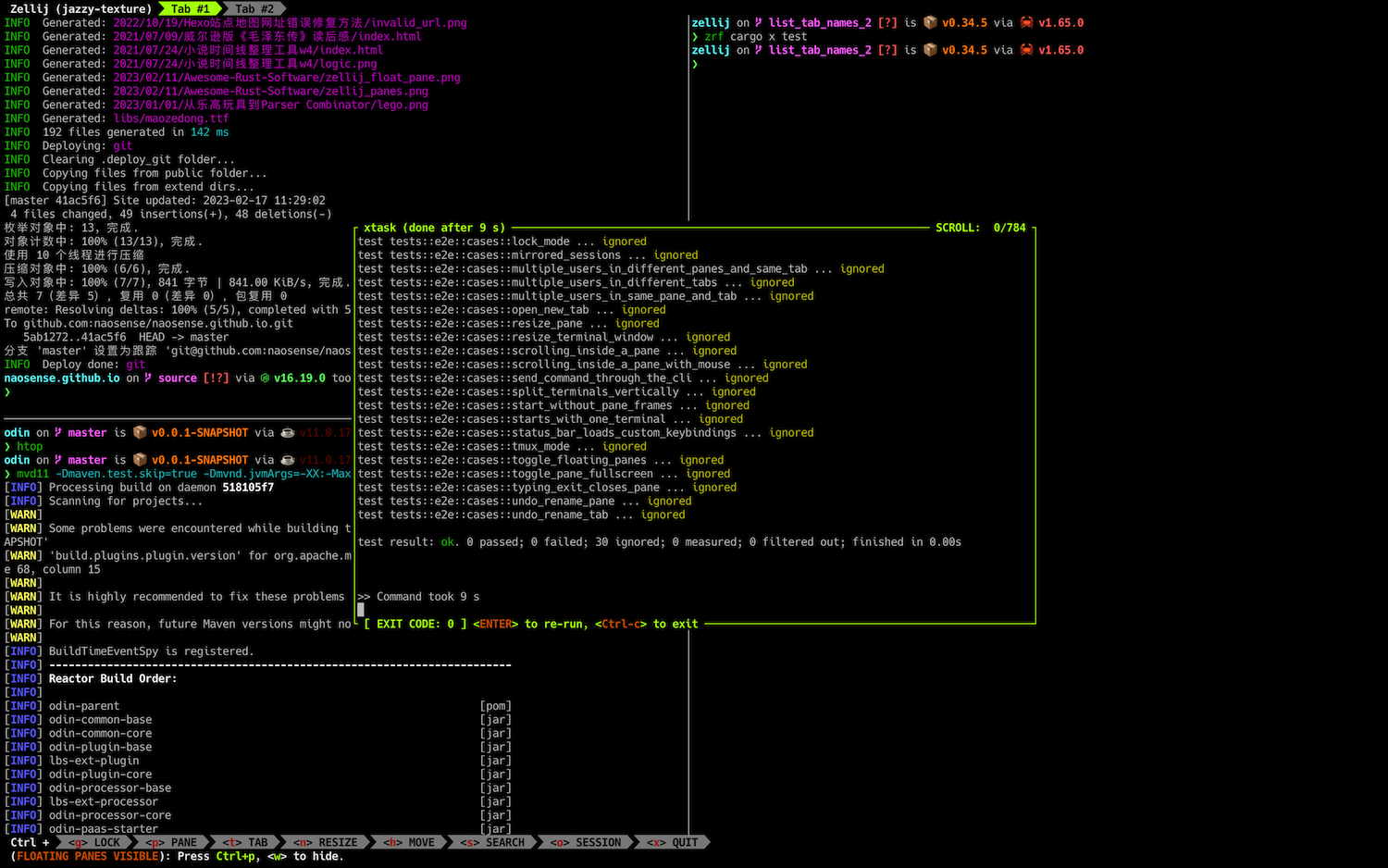Click the typing_exit_closes_pane test line
1388x868 pixels.
548,488
